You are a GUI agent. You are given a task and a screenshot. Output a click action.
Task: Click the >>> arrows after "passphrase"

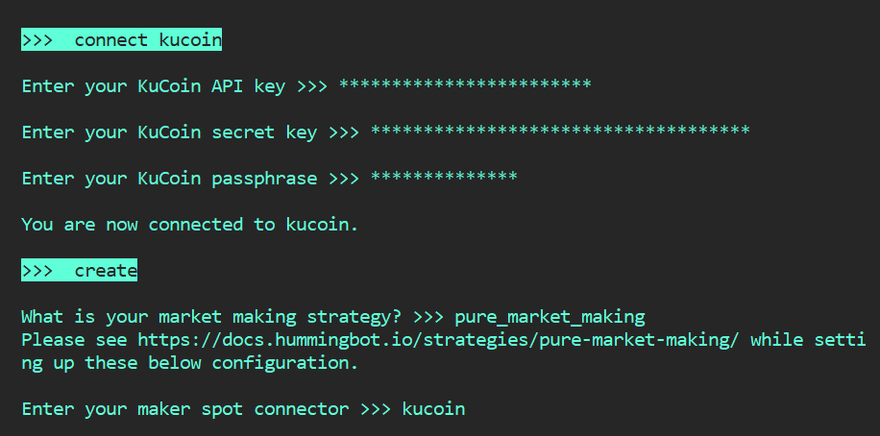tap(344, 179)
